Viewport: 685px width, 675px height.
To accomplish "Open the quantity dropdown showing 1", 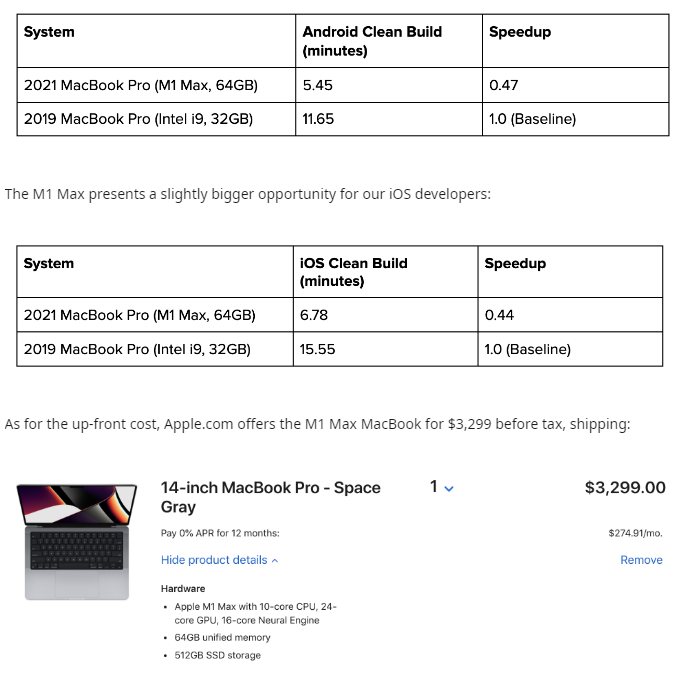I will point(442,487).
